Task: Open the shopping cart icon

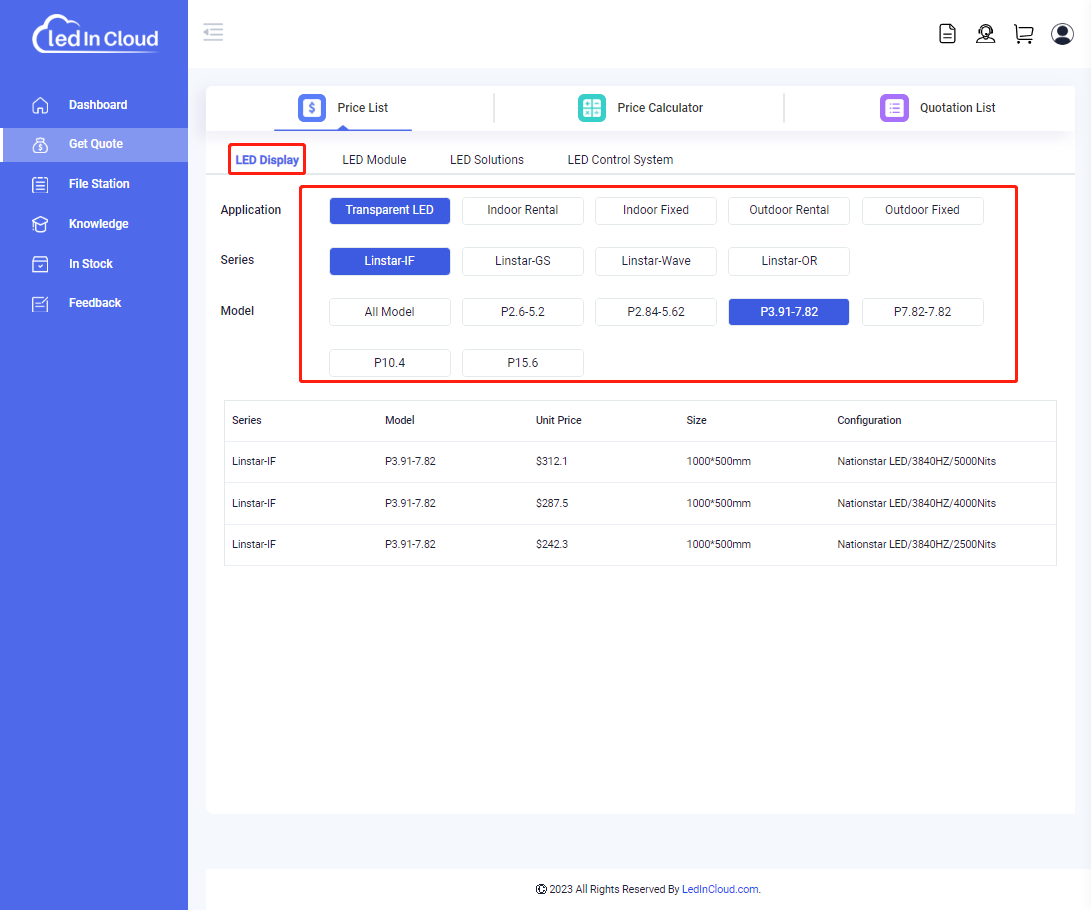Action: (1023, 34)
